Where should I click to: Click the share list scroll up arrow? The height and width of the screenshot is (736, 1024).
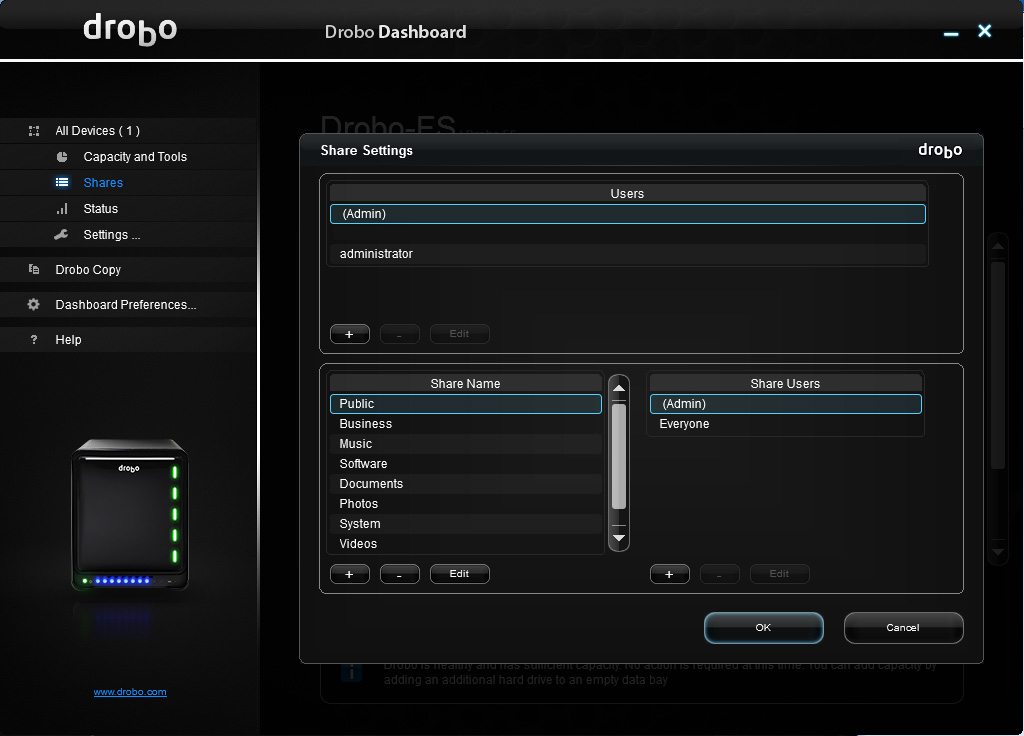tap(619, 389)
